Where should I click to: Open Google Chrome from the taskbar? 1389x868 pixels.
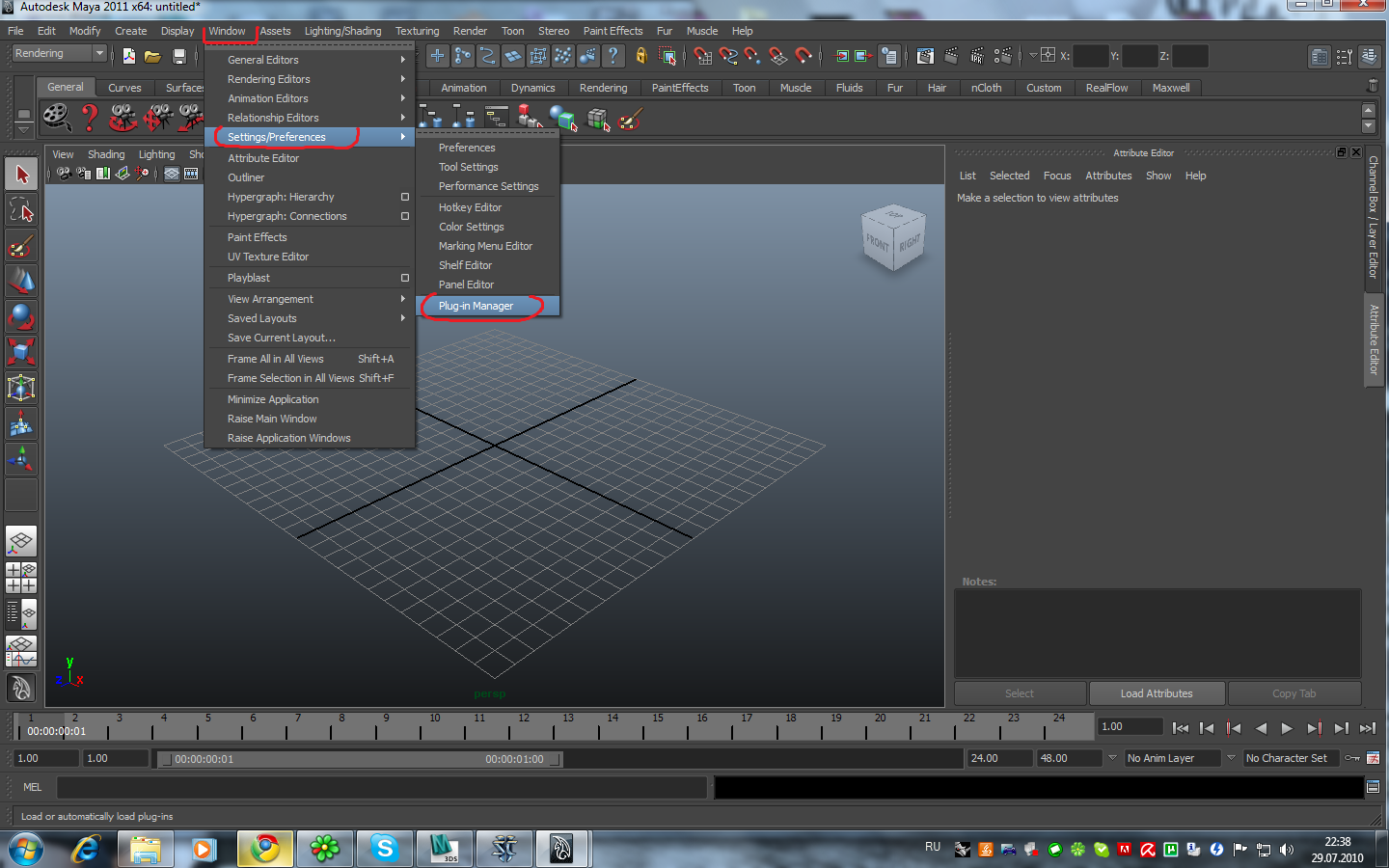[265, 849]
